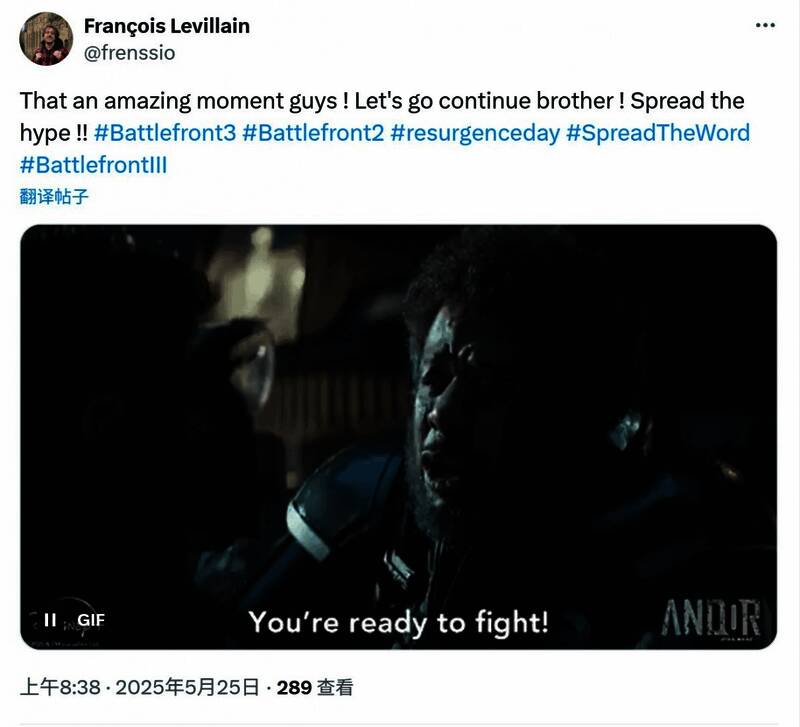Viewport: 800px width, 727px height.
Task: Click the @frenssio handle
Action: pos(130,53)
